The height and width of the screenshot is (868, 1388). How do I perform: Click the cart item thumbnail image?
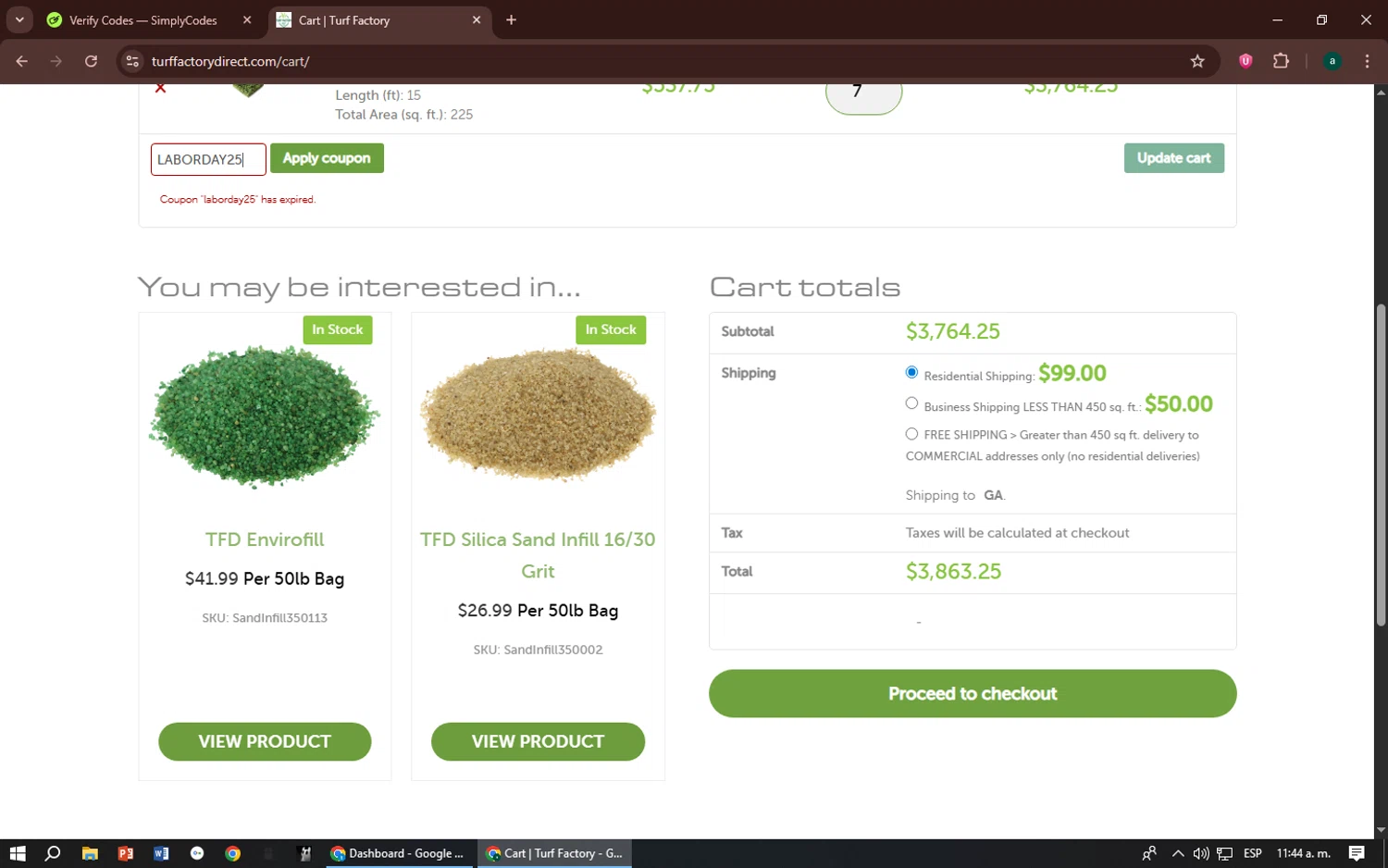pos(248,91)
